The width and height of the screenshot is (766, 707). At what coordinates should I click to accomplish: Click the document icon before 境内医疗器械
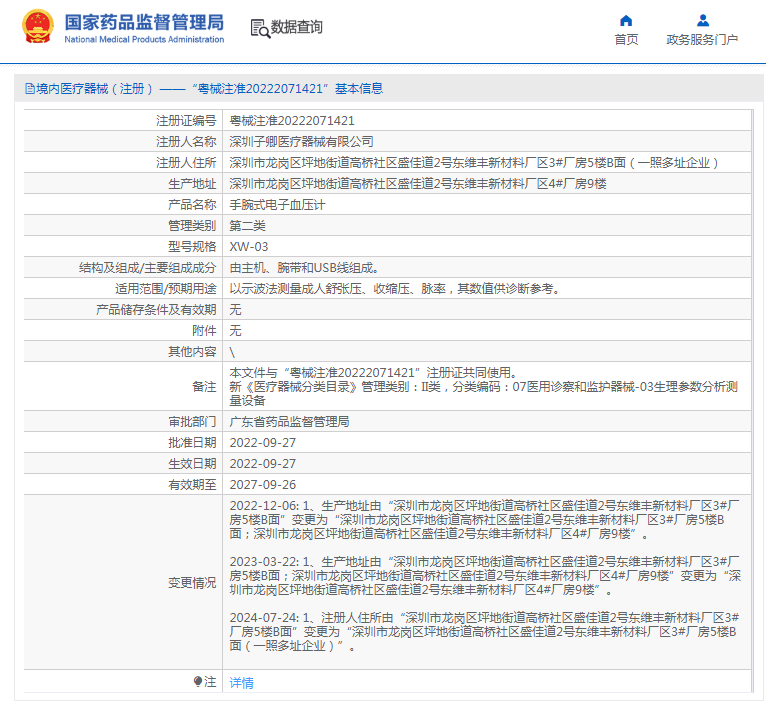coord(29,89)
